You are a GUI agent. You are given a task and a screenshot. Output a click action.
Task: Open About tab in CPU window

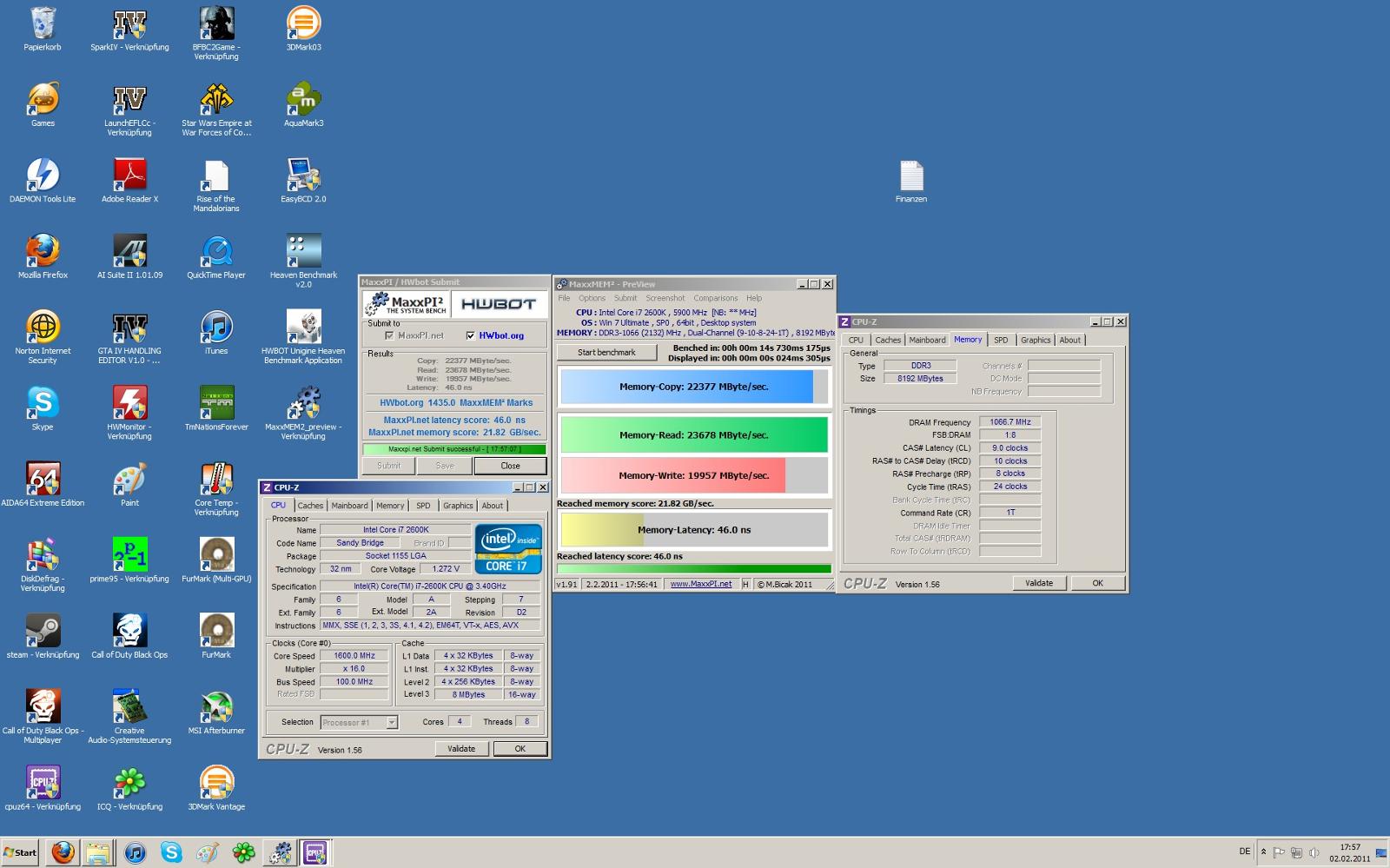[x=493, y=506]
